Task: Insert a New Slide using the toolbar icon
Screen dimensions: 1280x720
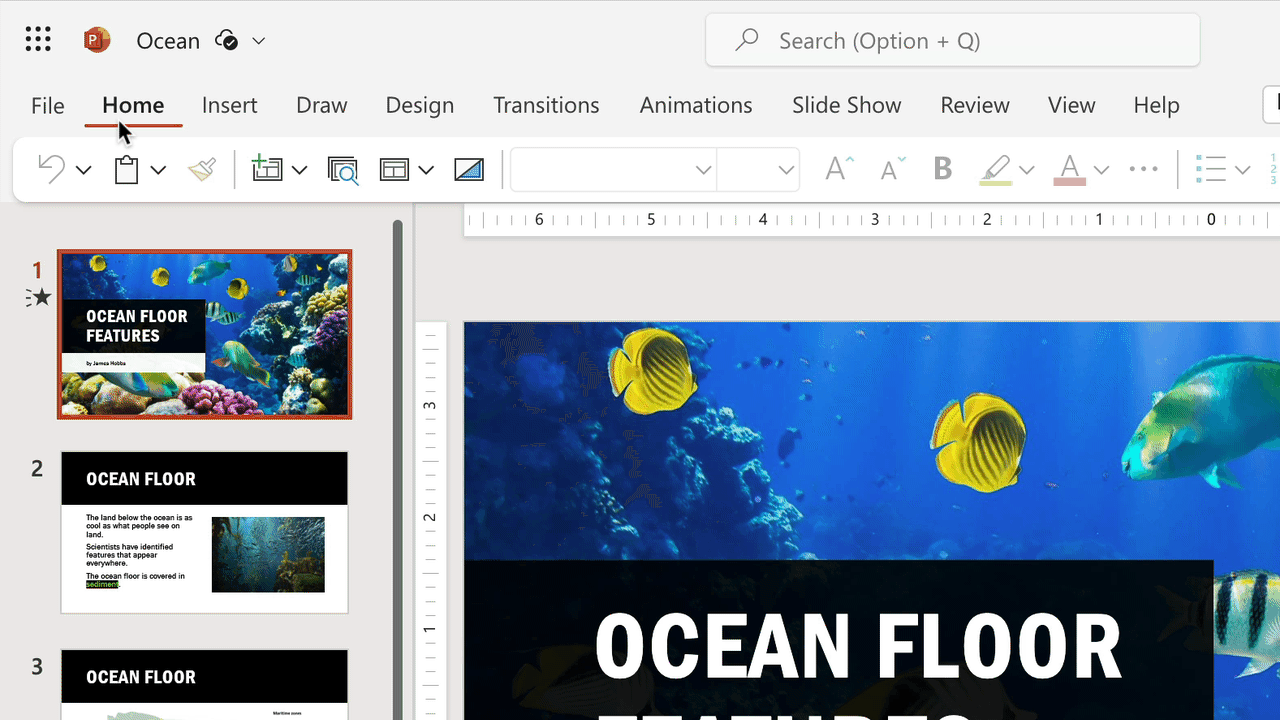Action: click(266, 169)
